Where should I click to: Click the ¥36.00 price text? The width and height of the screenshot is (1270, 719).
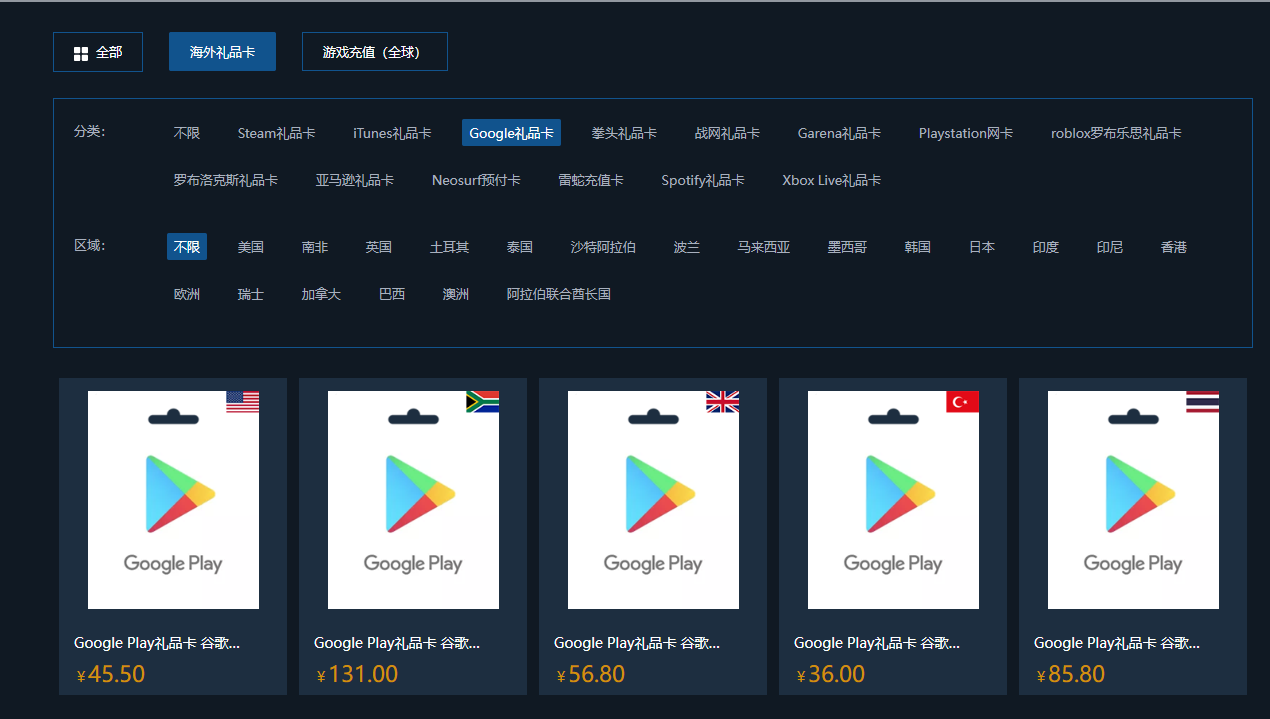[x=831, y=675]
